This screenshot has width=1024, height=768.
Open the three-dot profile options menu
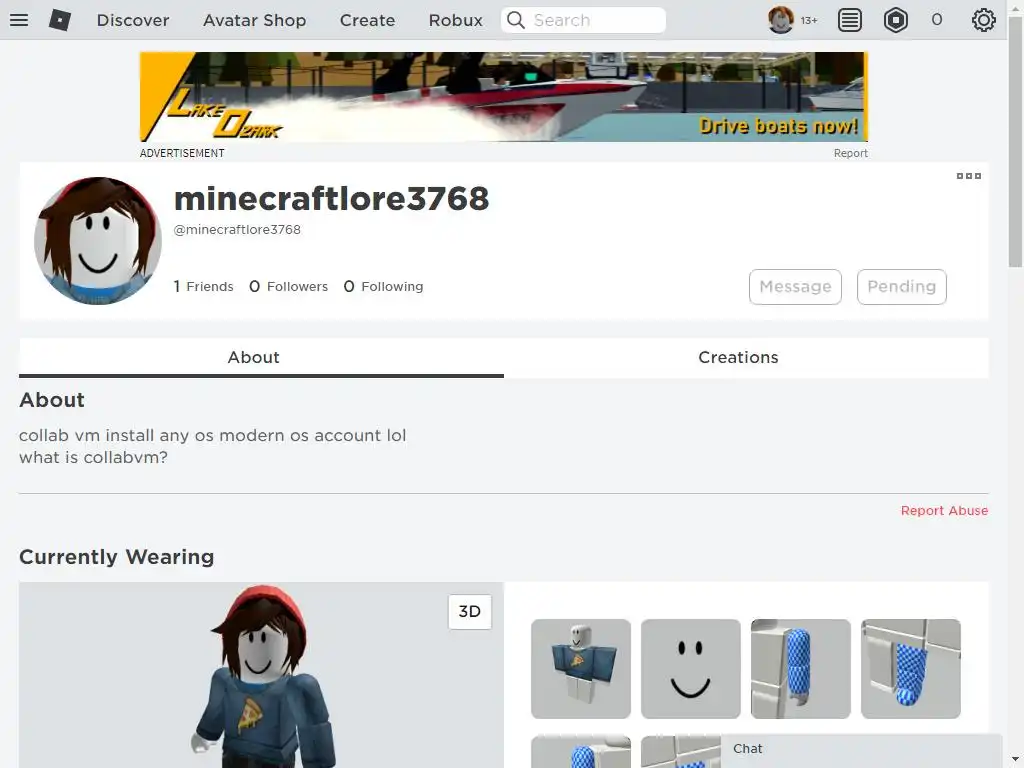click(968, 176)
